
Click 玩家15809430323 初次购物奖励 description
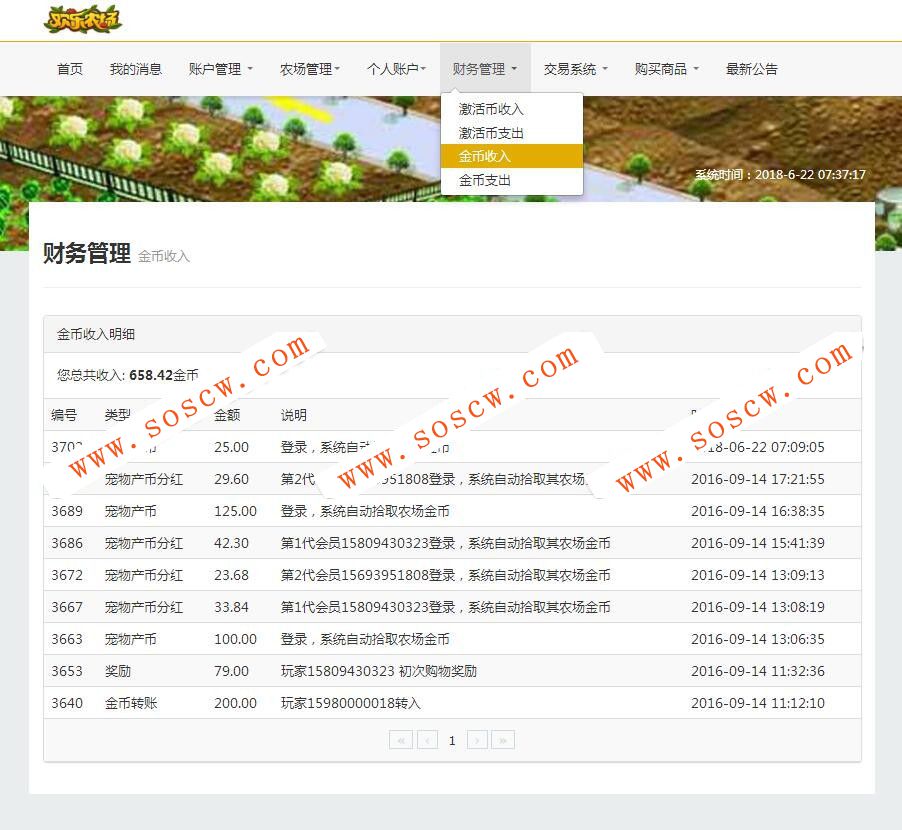379,671
